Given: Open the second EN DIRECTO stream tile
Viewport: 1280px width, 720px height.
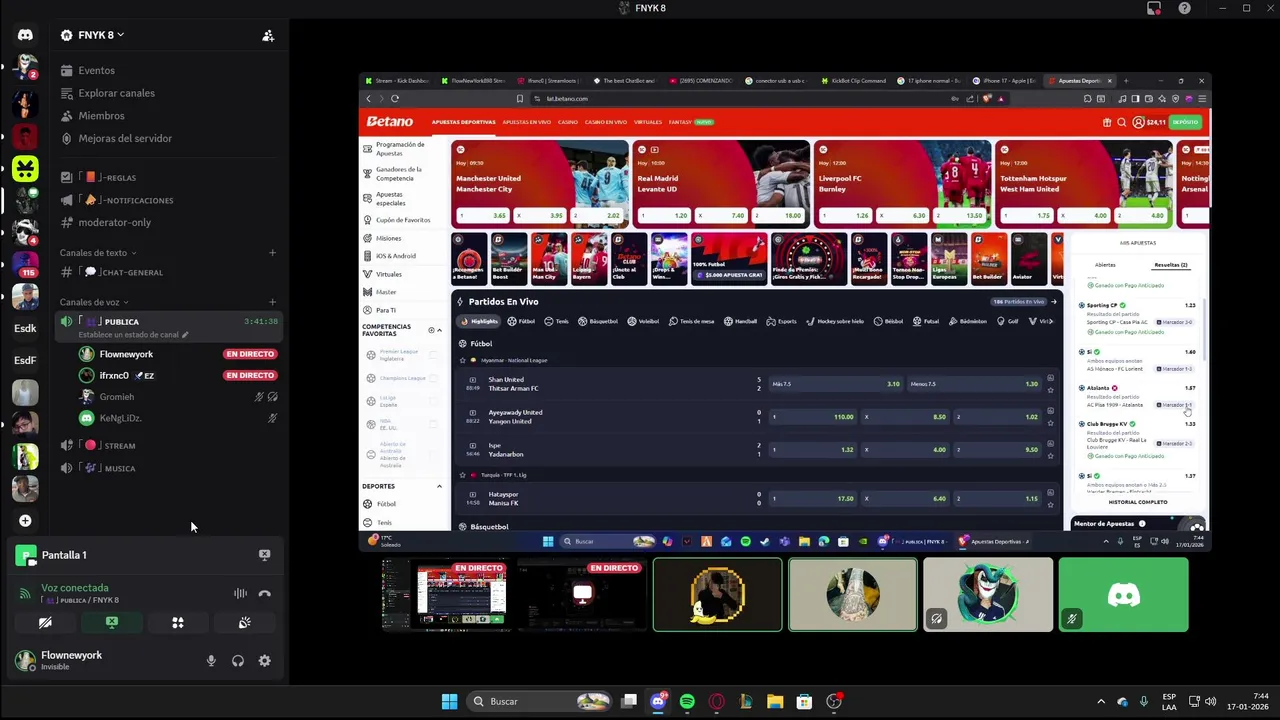Looking at the screenshot, I should coord(582,595).
